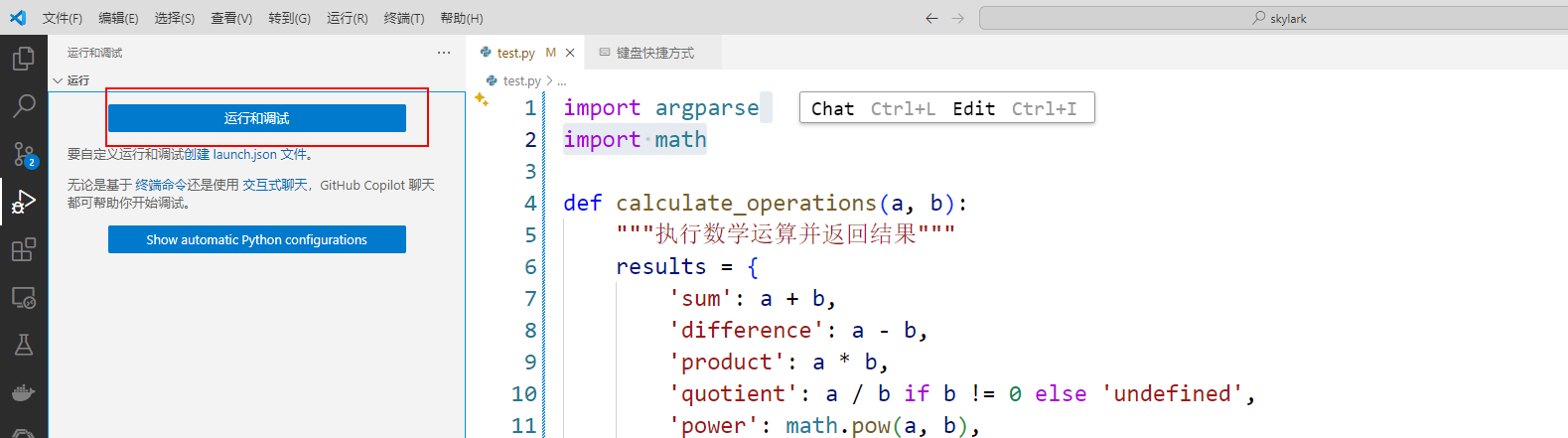Click 'undefined' string on line 10
This screenshot has width=1568, height=438.
coord(1173,393)
